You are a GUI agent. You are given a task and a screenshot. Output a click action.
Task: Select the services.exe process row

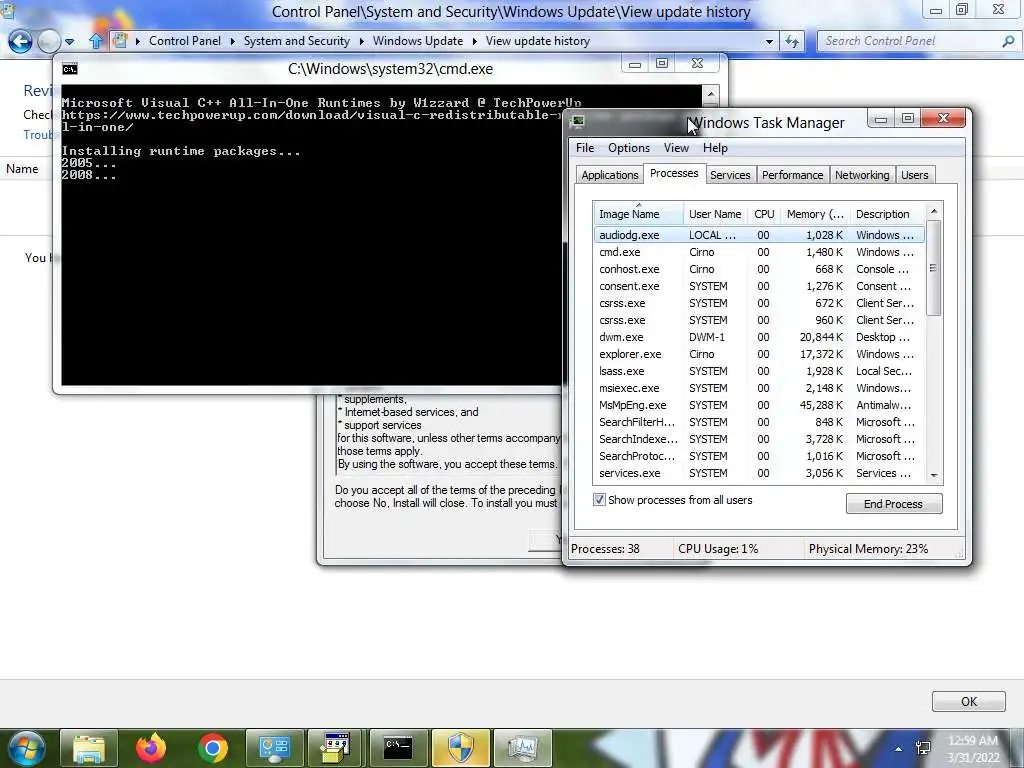coord(759,473)
